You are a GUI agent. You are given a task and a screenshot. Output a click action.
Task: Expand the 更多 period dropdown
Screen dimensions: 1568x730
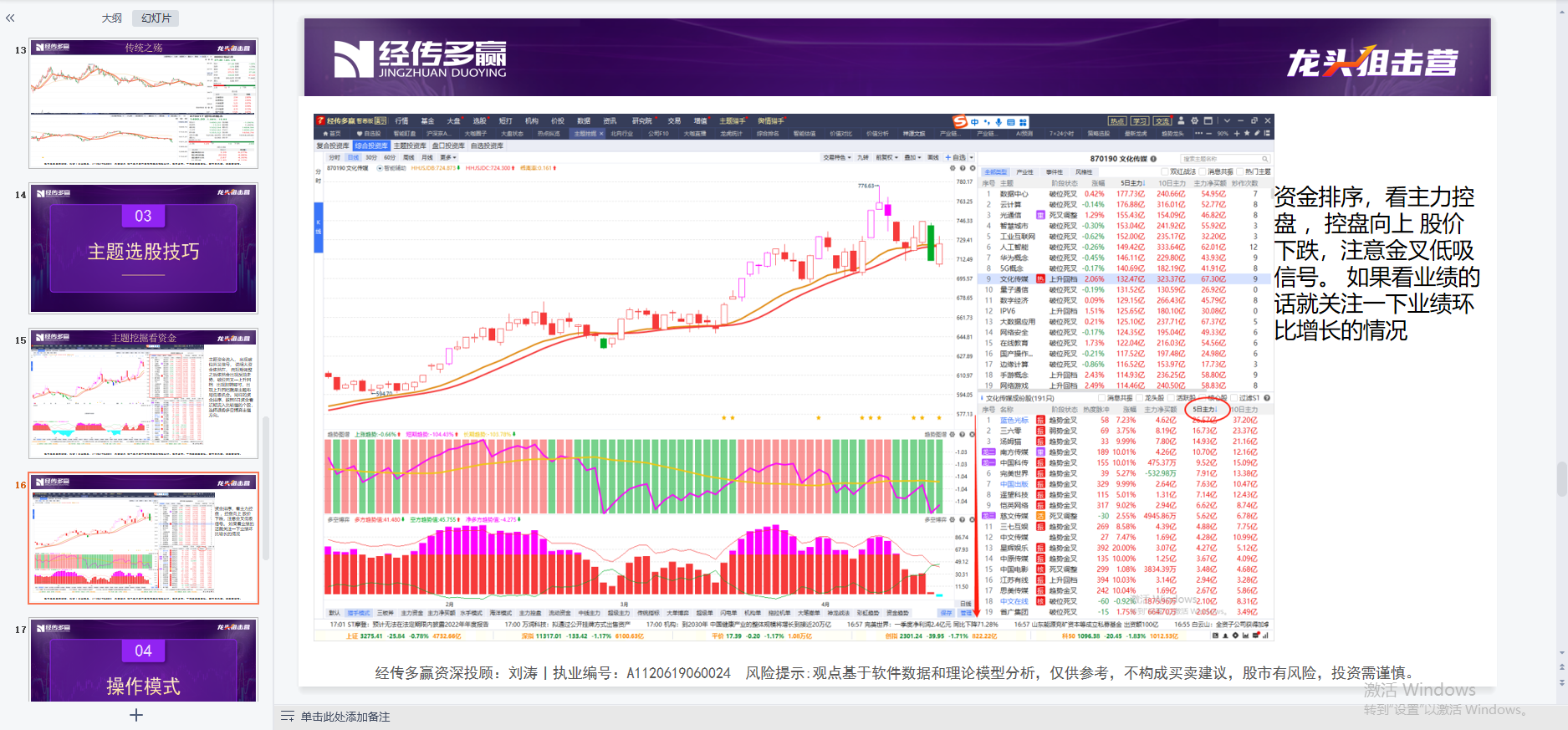coord(447,157)
